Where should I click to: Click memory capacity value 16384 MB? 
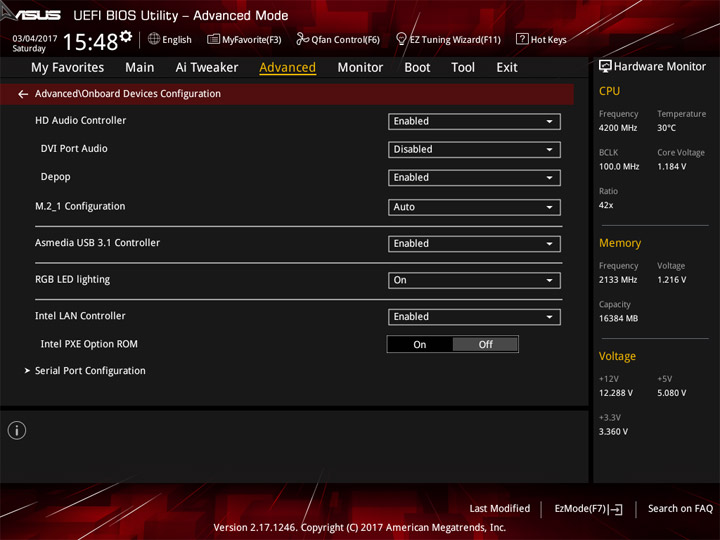[x=618, y=319]
